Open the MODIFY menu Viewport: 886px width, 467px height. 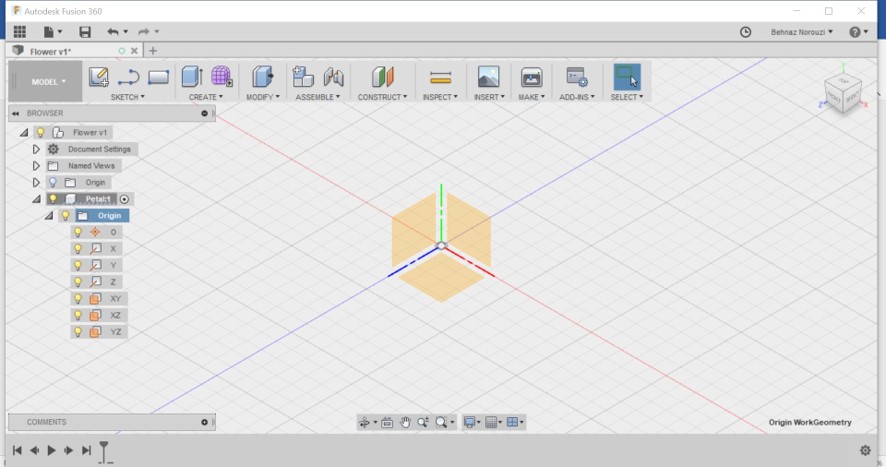tap(263, 97)
